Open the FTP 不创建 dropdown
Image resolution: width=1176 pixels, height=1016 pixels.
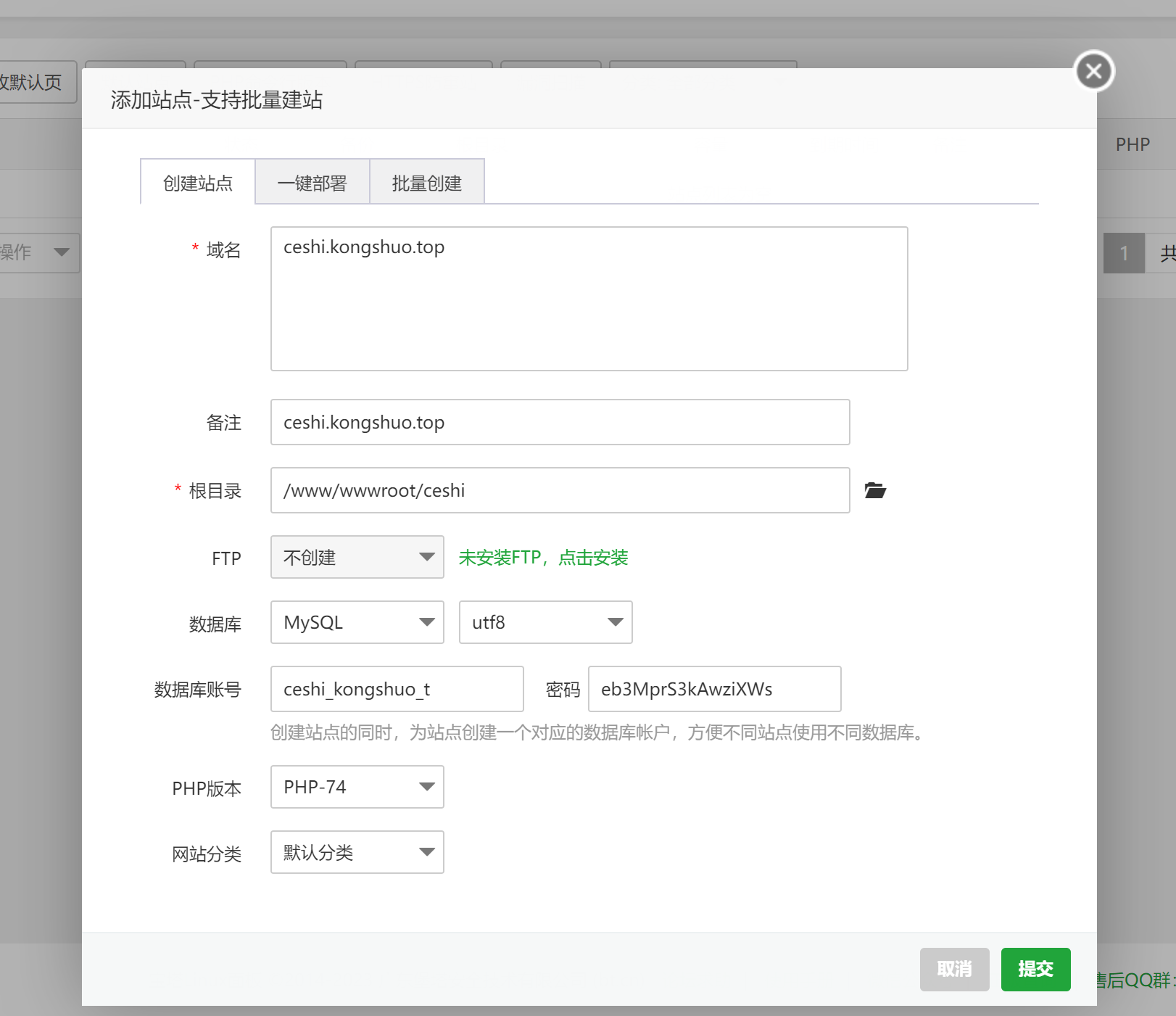[x=357, y=557]
